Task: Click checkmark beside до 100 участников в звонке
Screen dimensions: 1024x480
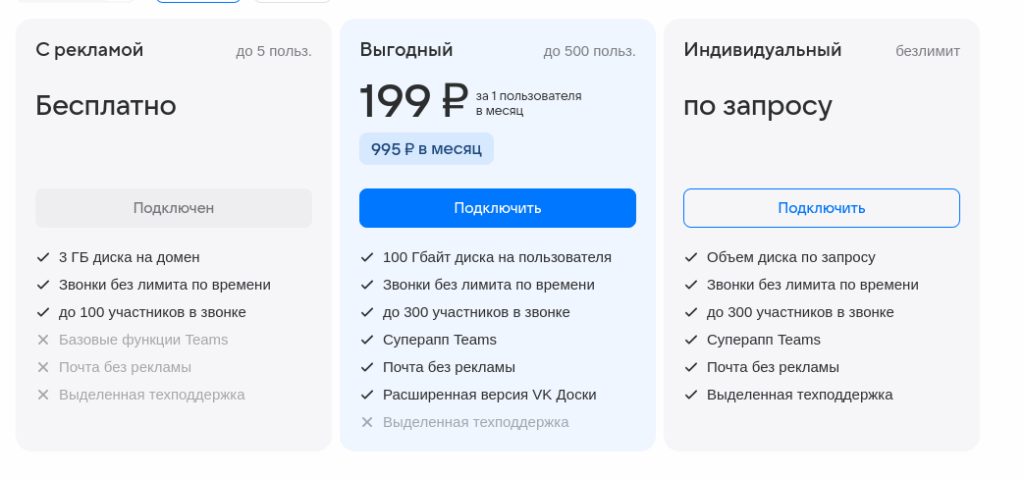Action: coord(43,312)
